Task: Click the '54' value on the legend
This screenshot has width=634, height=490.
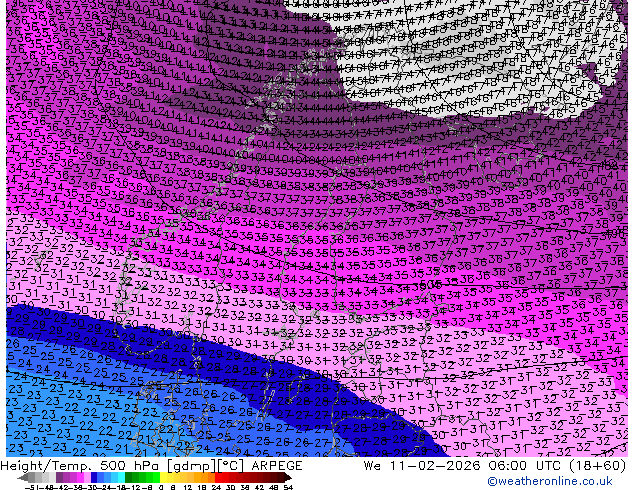Action: 288,488
